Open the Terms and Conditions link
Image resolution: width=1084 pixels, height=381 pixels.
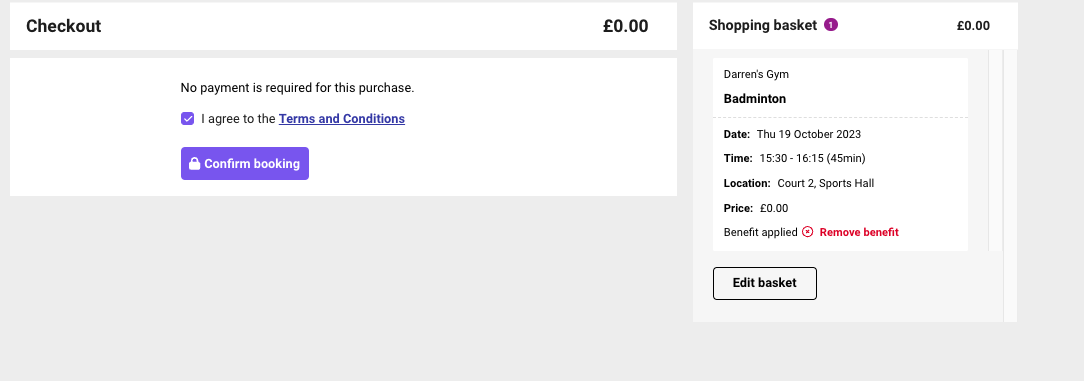pos(342,119)
